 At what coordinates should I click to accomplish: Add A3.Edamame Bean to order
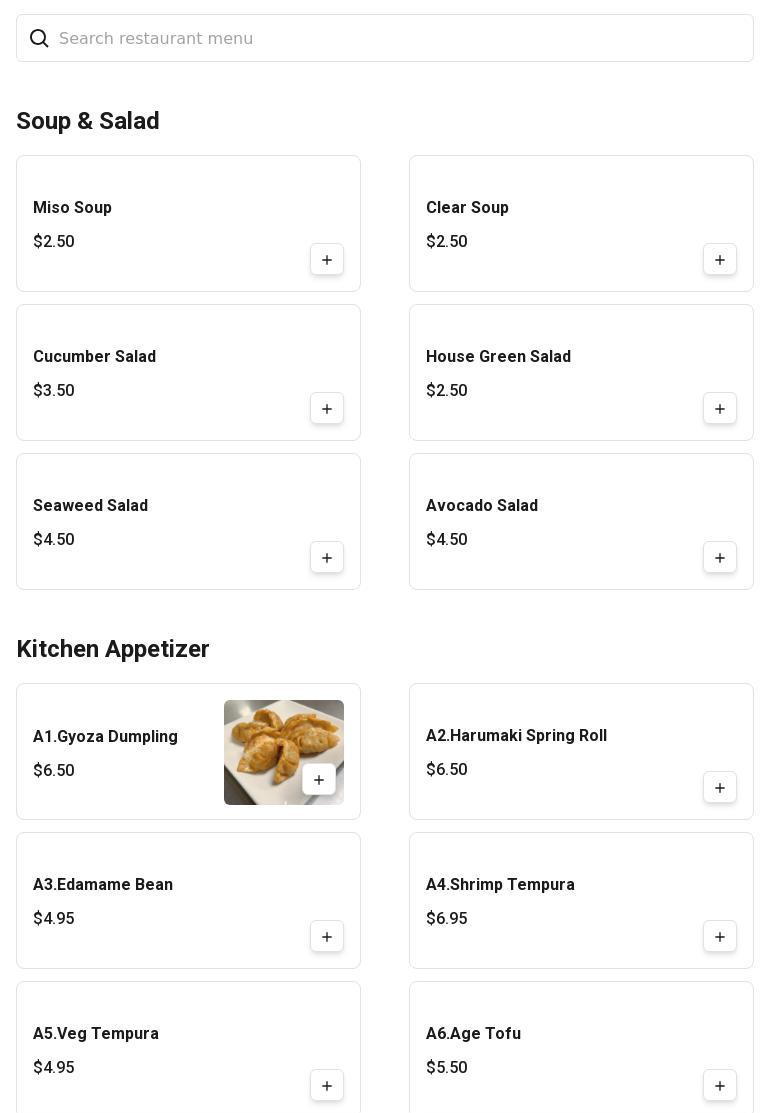(327, 937)
